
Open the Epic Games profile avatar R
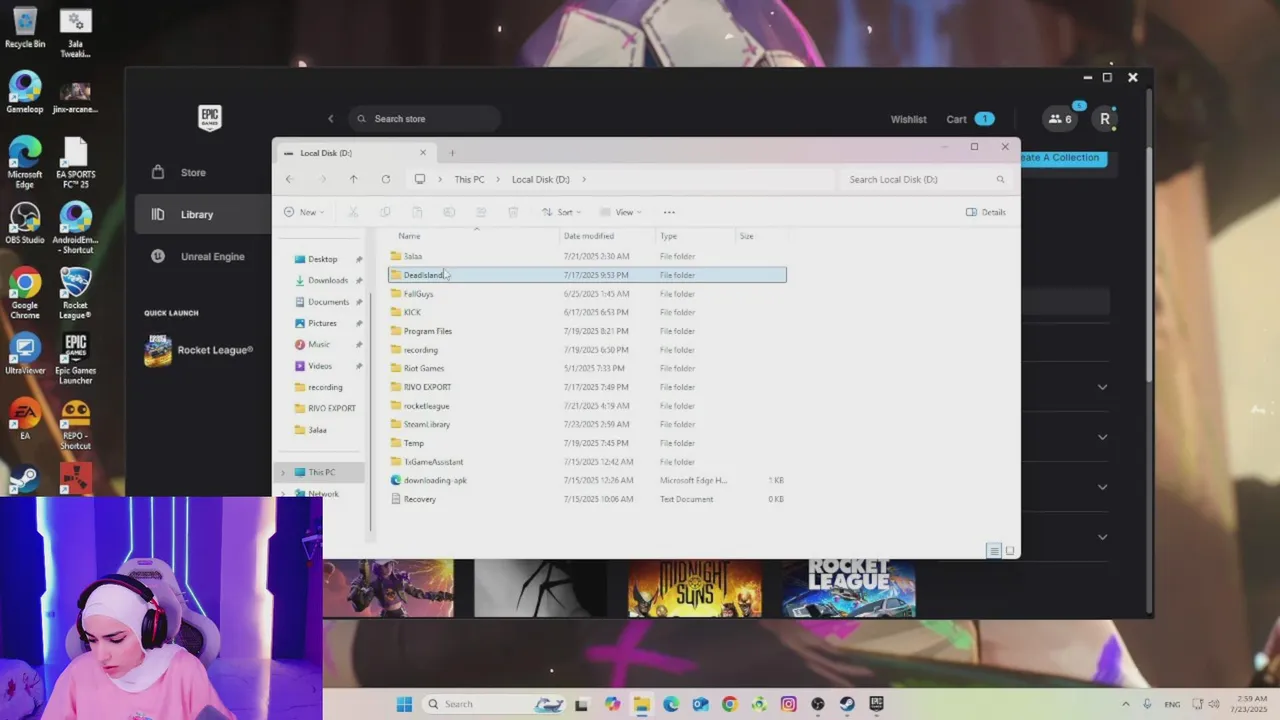tap(1104, 119)
